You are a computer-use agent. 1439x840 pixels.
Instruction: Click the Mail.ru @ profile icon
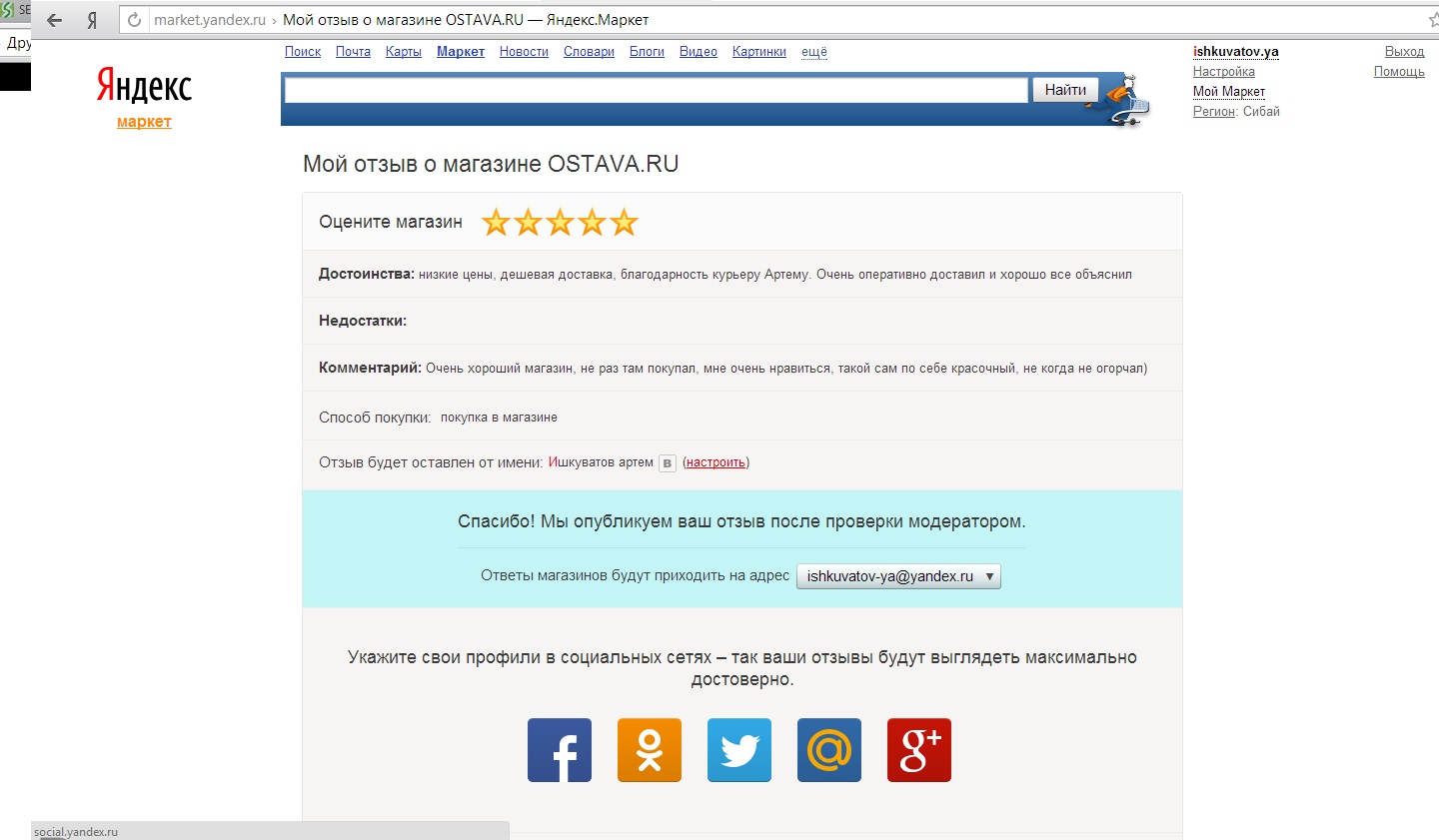click(x=829, y=750)
